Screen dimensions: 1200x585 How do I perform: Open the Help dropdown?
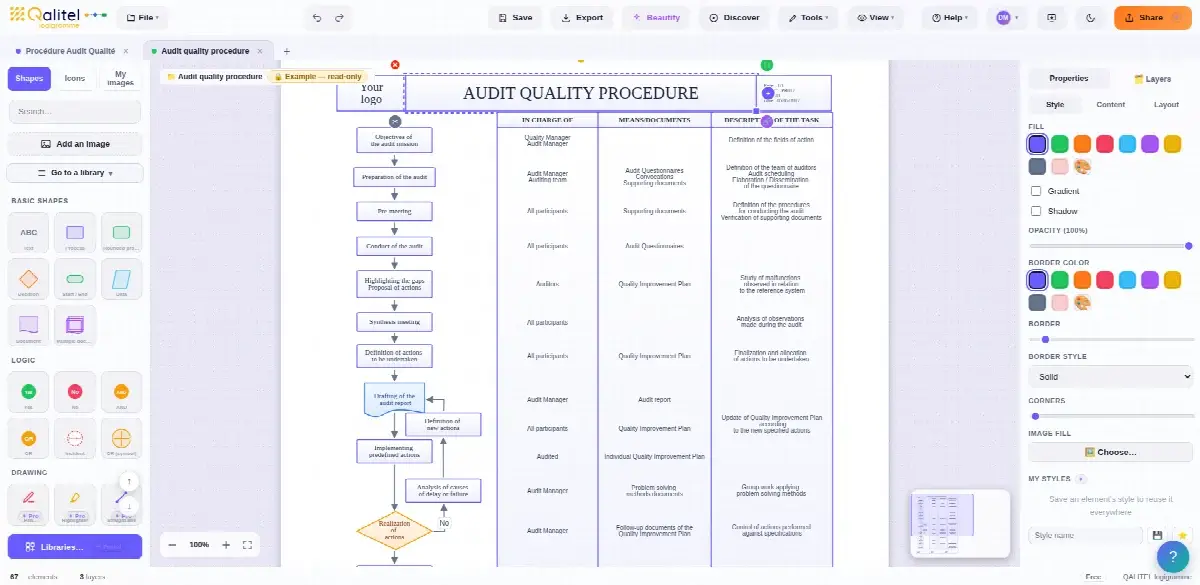point(950,17)
